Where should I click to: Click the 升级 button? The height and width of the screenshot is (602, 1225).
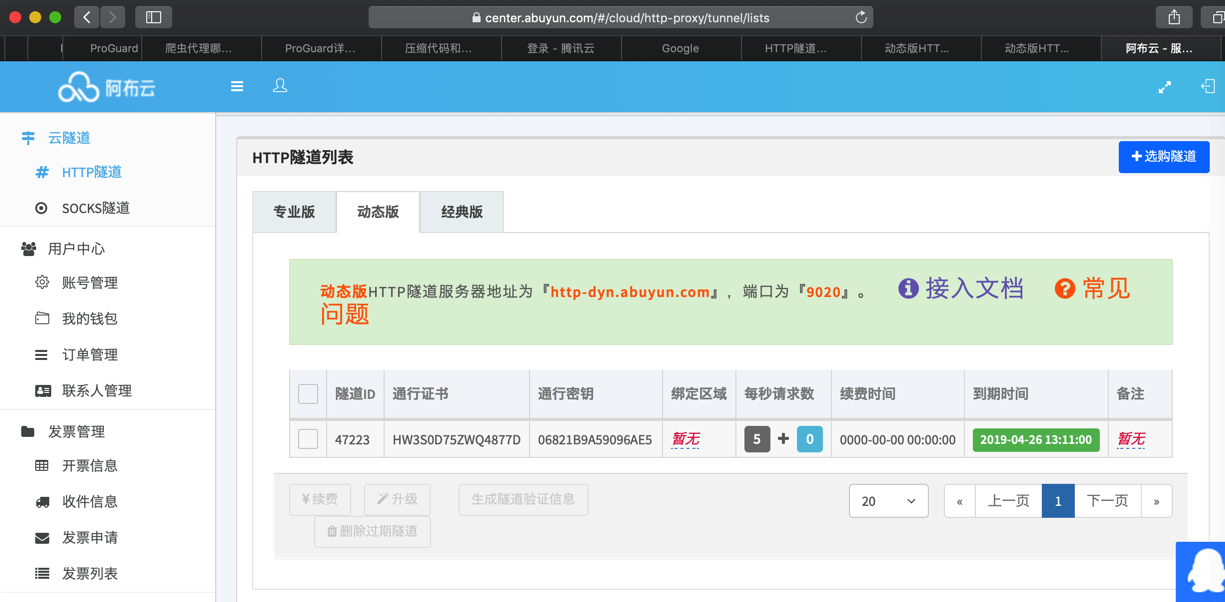(x=397, y=499)
